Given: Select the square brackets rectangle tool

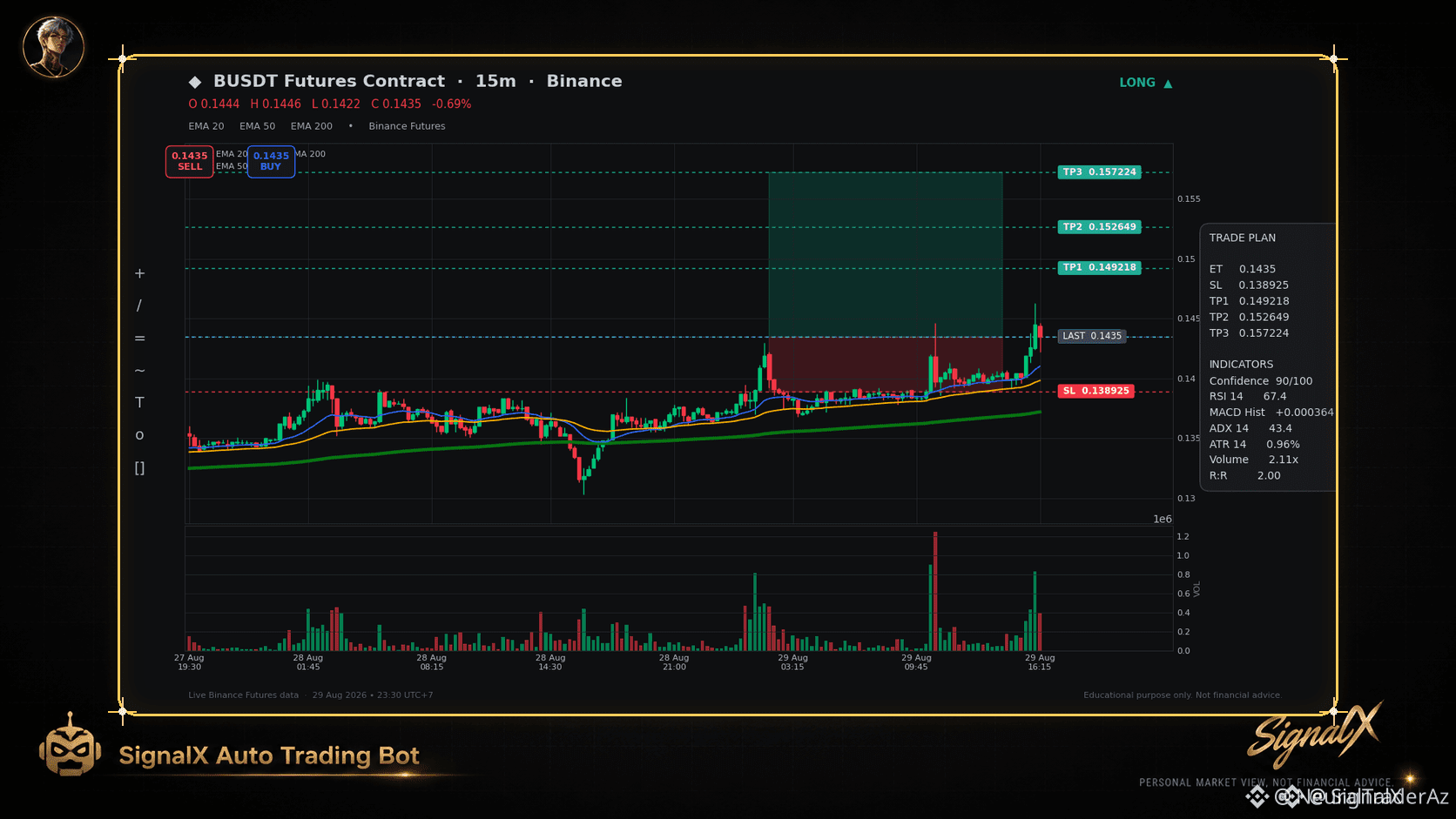Looking at the screenshot, I should pos(139,468).
